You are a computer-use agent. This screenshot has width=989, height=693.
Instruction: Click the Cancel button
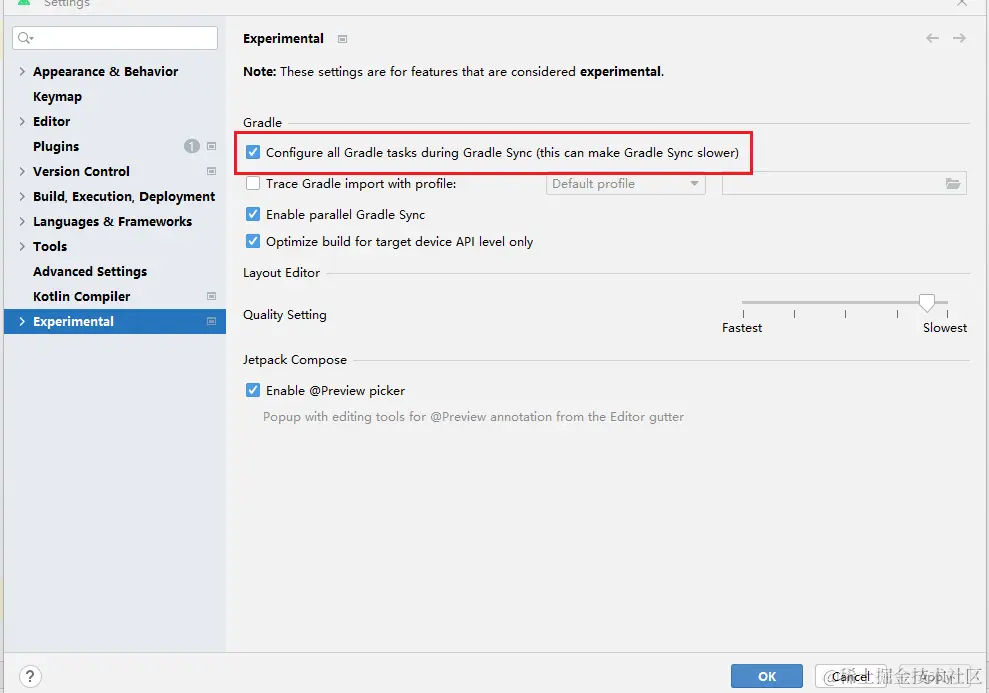(x=850, y=676)
